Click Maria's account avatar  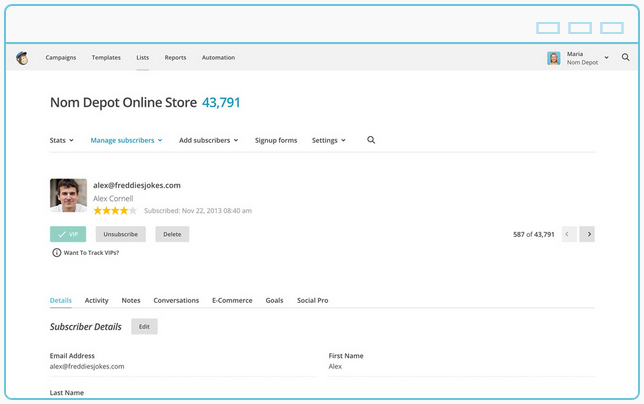click(x=554, y=58)
